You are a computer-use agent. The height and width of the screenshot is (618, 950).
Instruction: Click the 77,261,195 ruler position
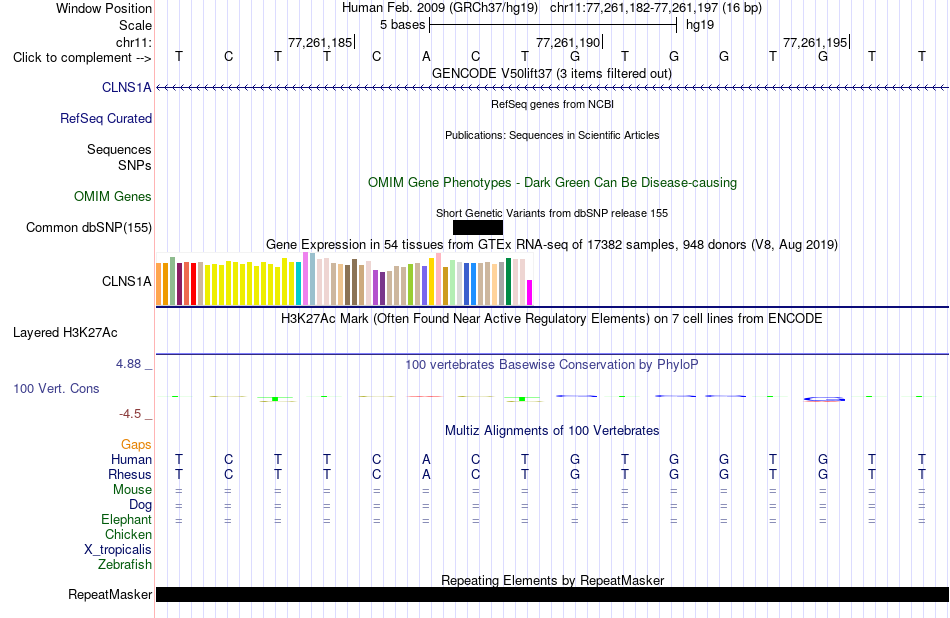[815, 42]
